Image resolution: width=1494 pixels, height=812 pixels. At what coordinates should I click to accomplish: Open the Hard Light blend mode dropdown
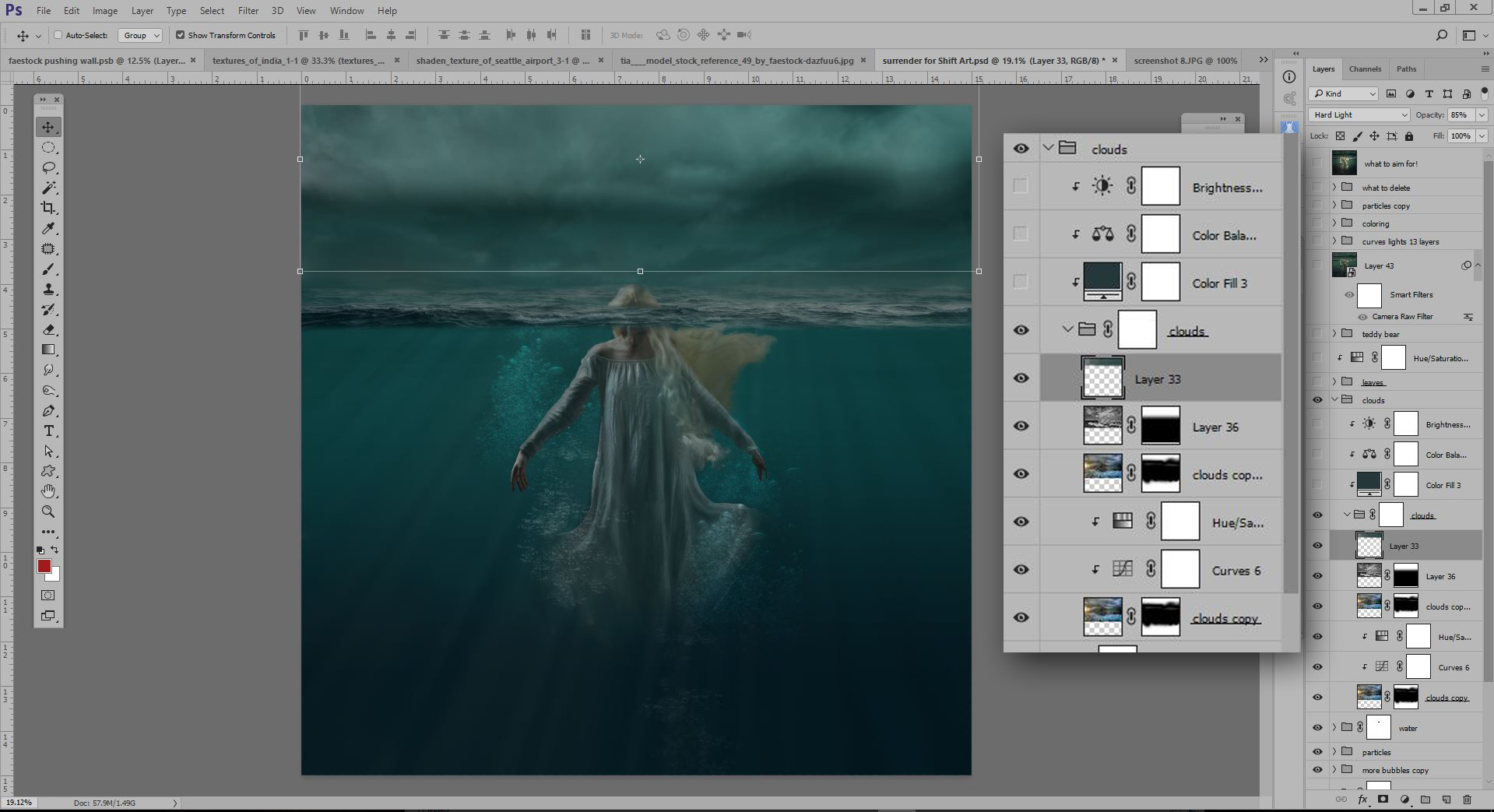(x=1358, y=114)
